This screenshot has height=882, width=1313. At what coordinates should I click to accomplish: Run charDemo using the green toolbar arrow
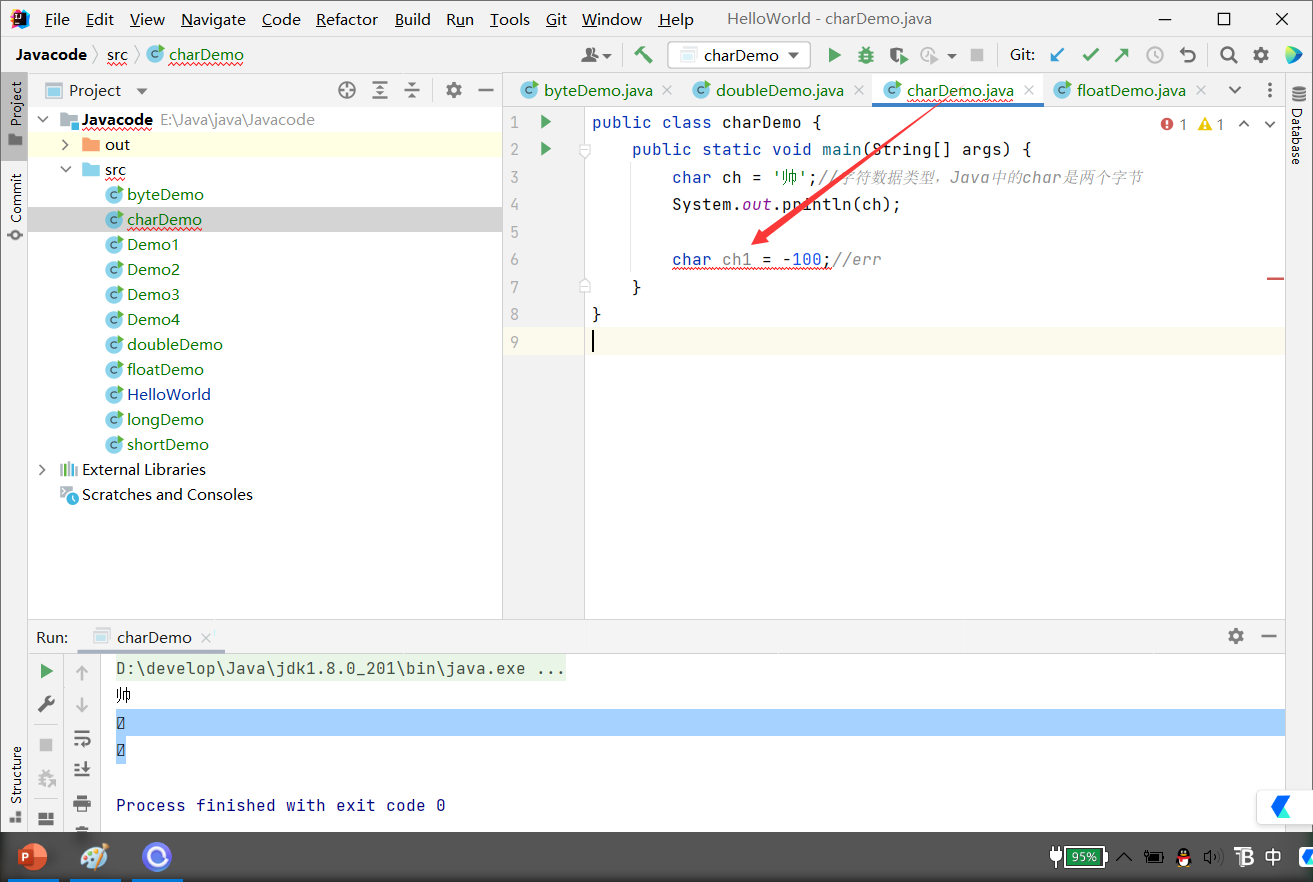(834, 55)
